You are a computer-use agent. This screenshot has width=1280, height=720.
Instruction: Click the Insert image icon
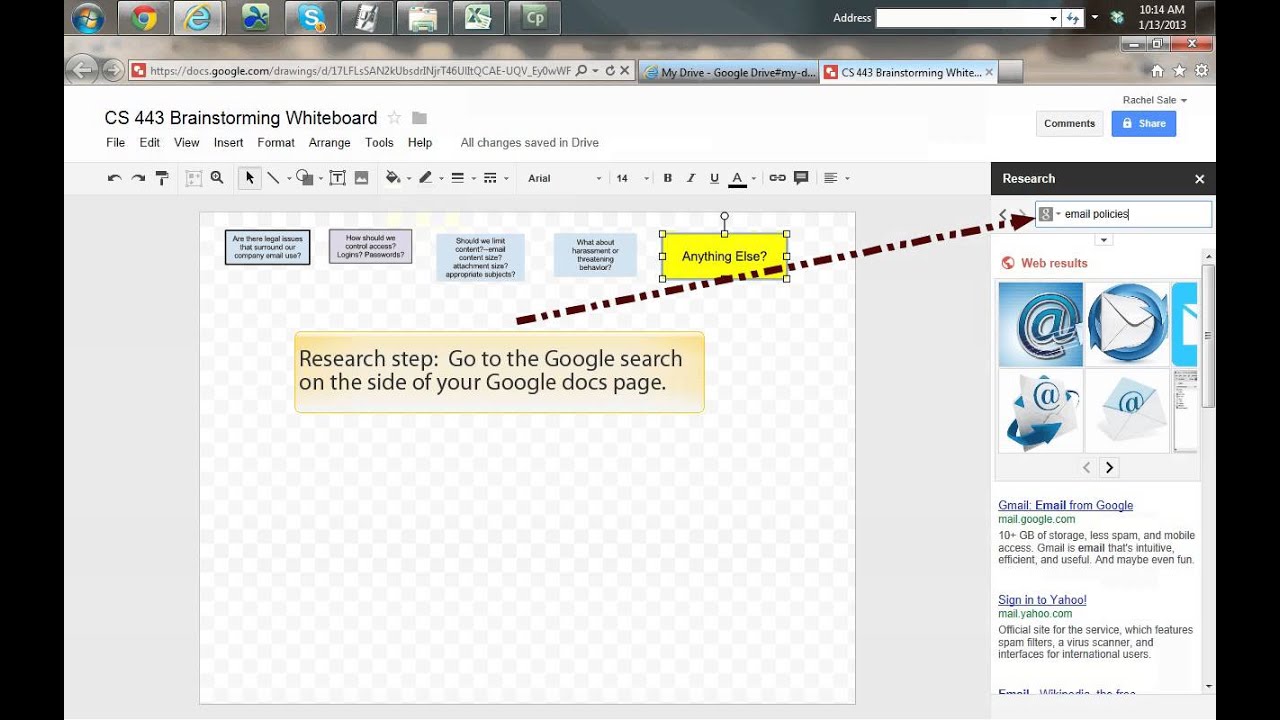[x=361, y=178]
